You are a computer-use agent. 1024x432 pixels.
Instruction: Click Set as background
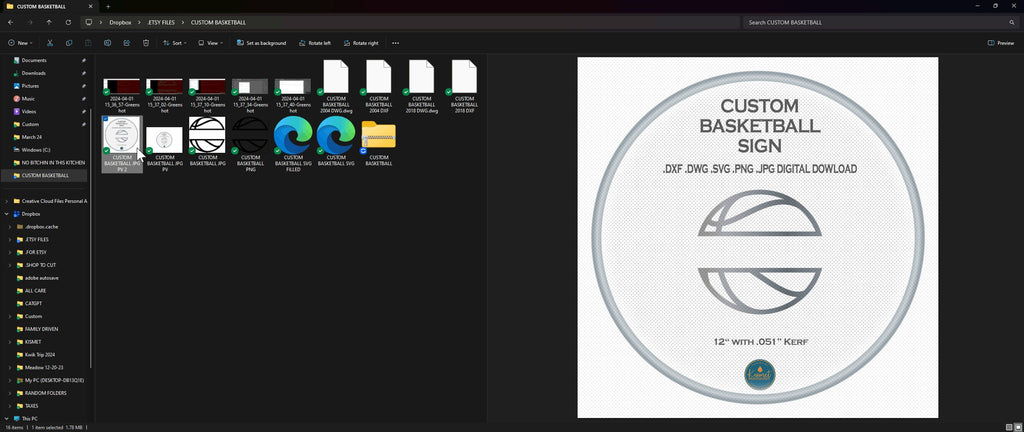coord(261,43)
